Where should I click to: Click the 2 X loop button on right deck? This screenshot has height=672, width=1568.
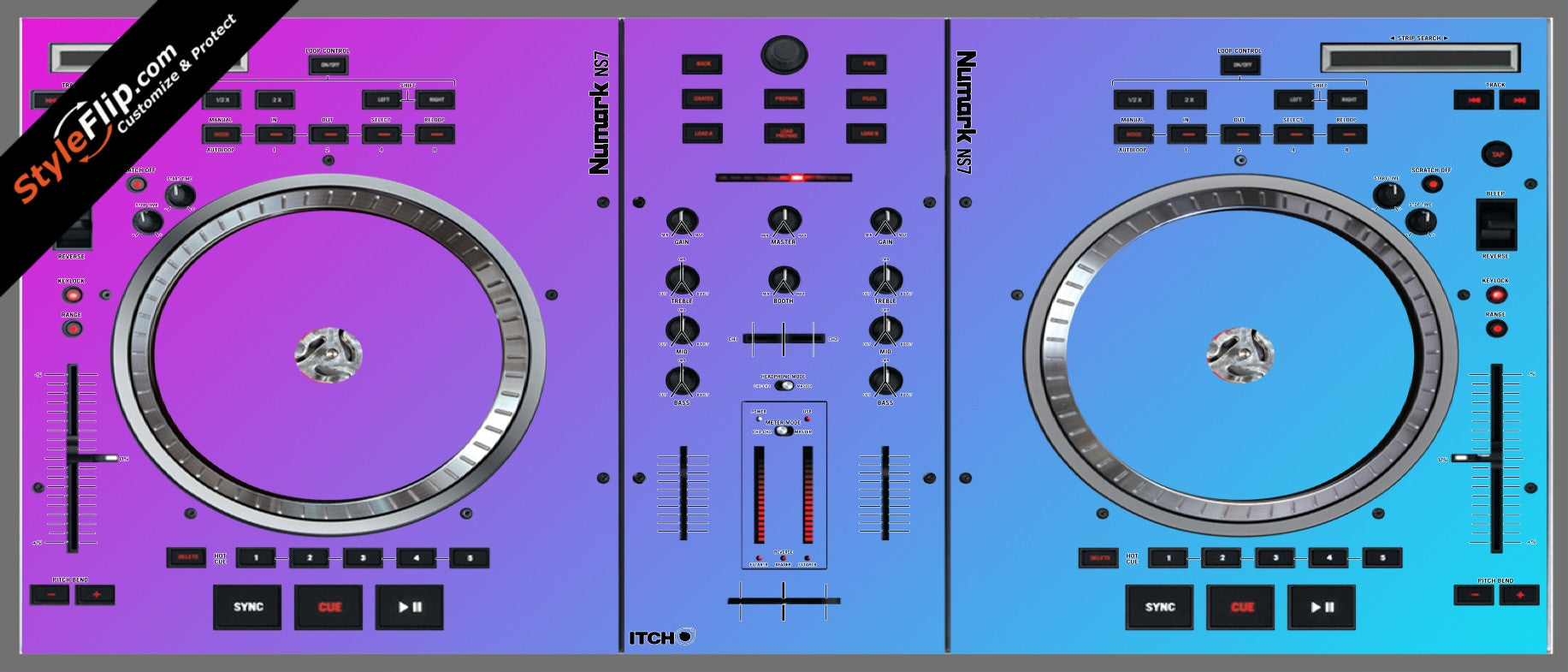tap(1187, 100)
